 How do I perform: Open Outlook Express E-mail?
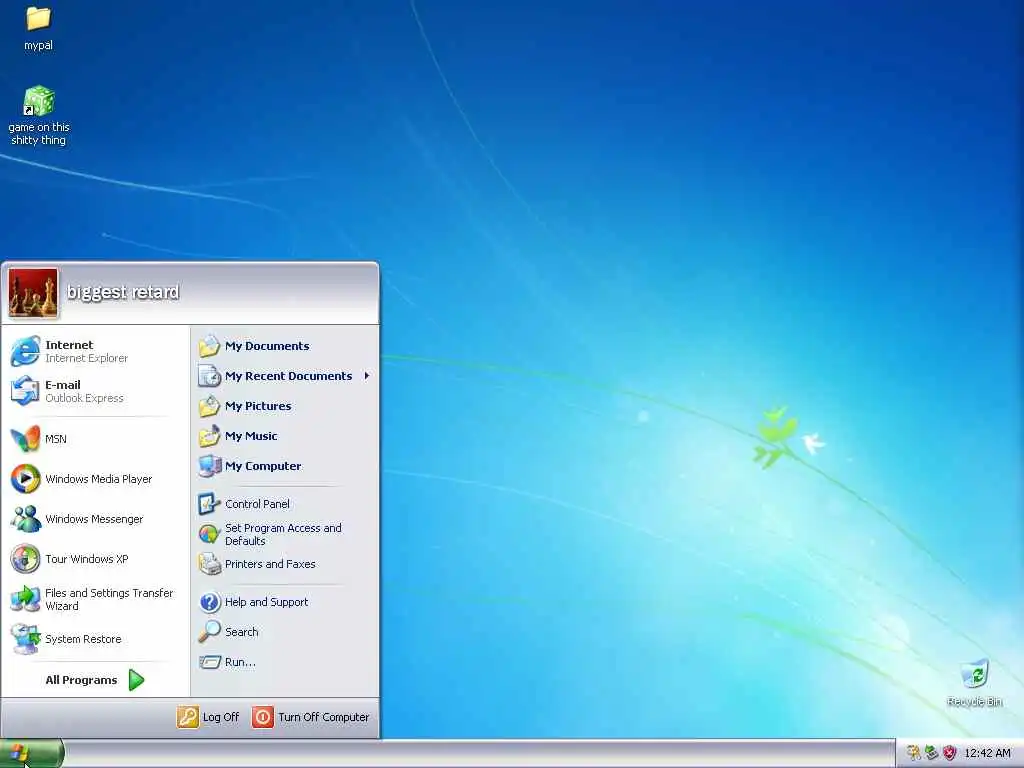pyautogui.click(x=95, y=391)
